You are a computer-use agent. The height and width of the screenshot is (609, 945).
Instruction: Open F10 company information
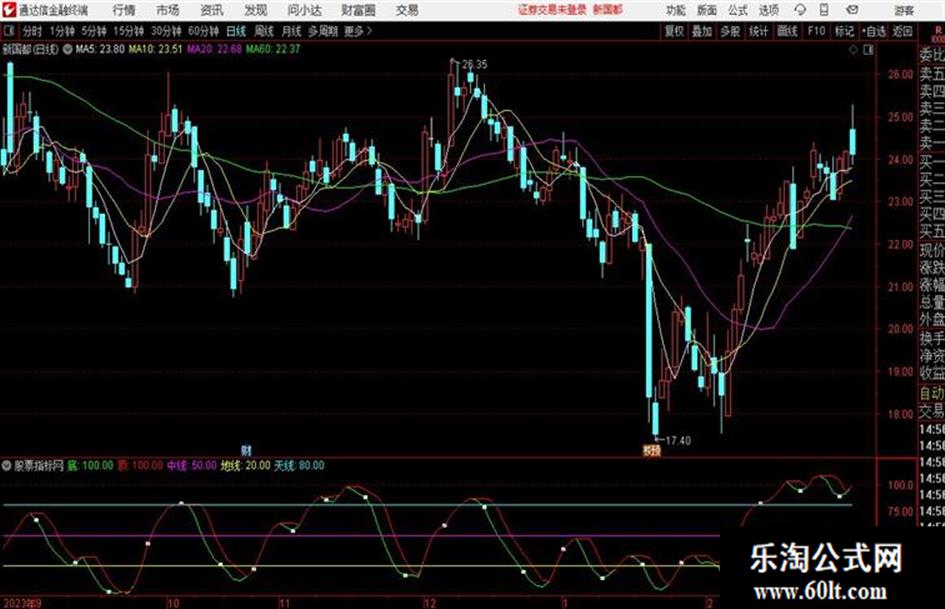click(816, 31)
